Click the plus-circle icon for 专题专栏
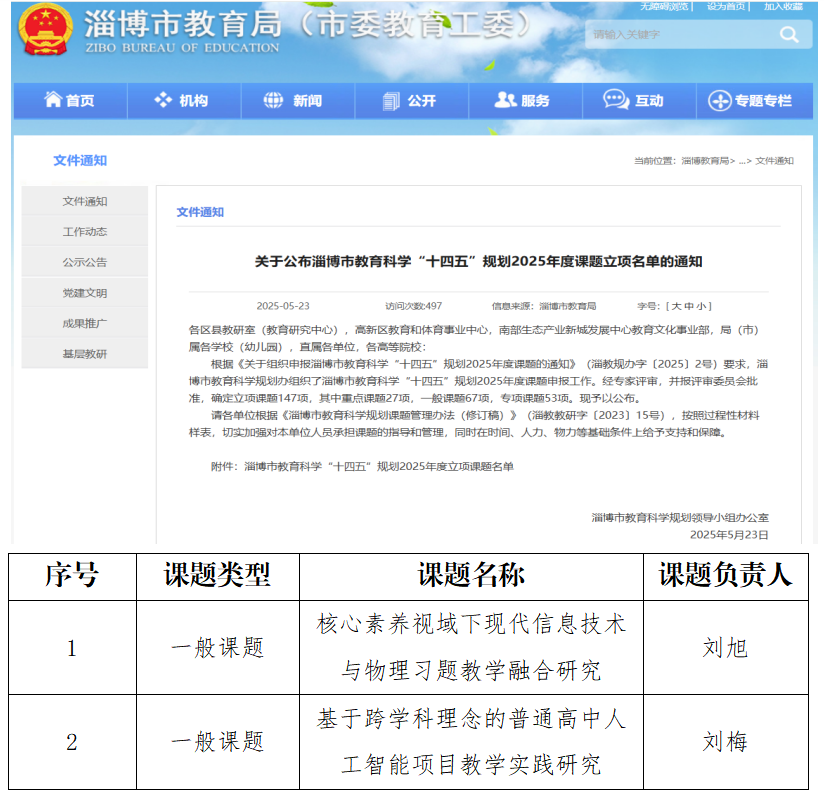Screen dimensions: 824x794 (x=719, y=101)
